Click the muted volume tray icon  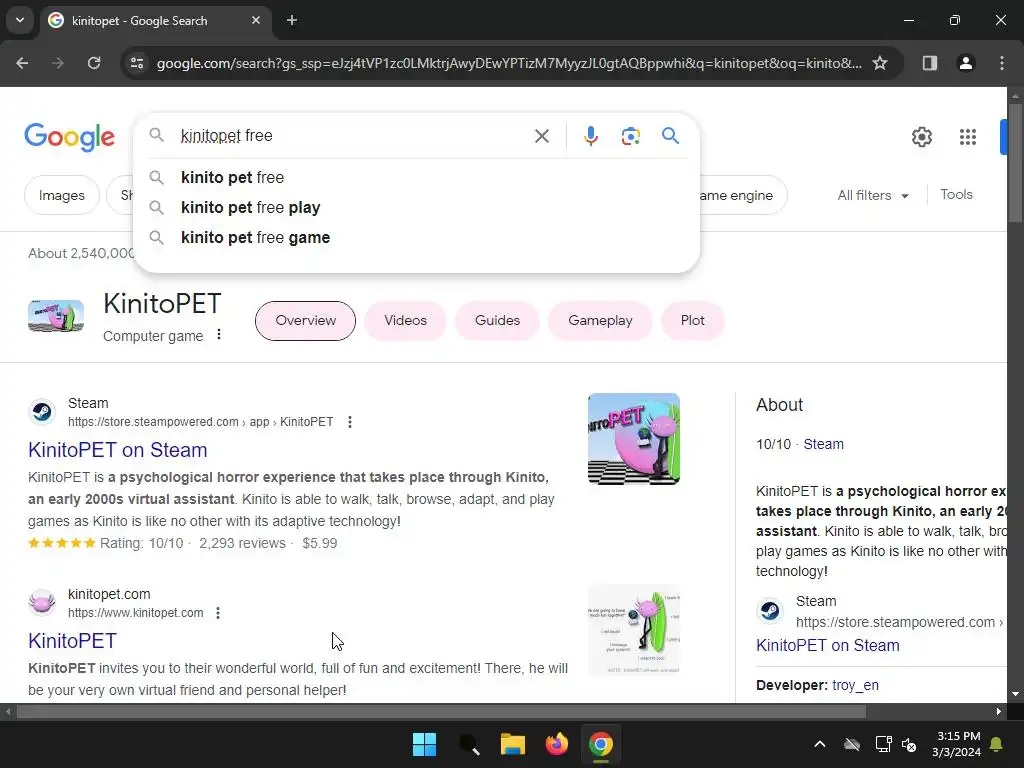[x=909, y=744]
